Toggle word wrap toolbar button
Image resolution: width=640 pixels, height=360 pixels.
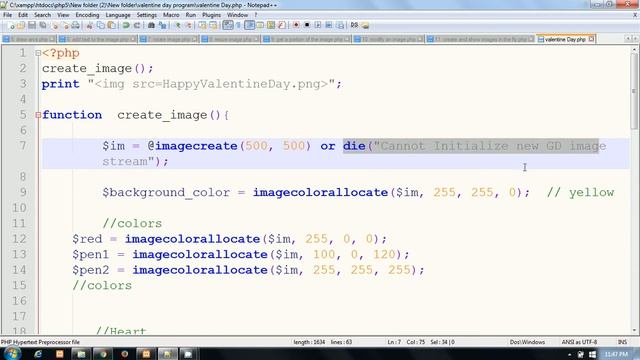(x=228, y=25)
